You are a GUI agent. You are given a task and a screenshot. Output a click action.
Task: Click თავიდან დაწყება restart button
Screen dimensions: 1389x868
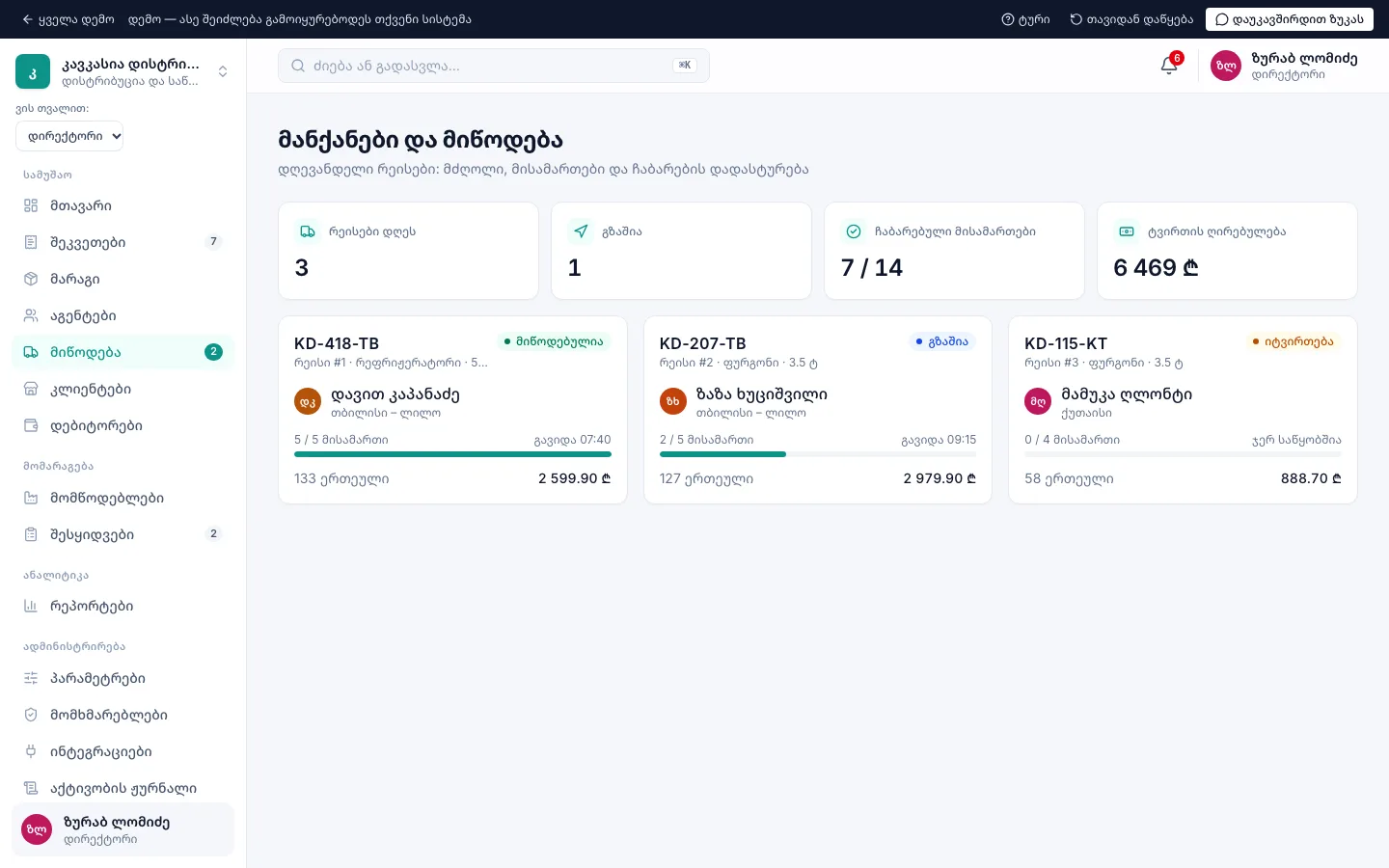1131,19
